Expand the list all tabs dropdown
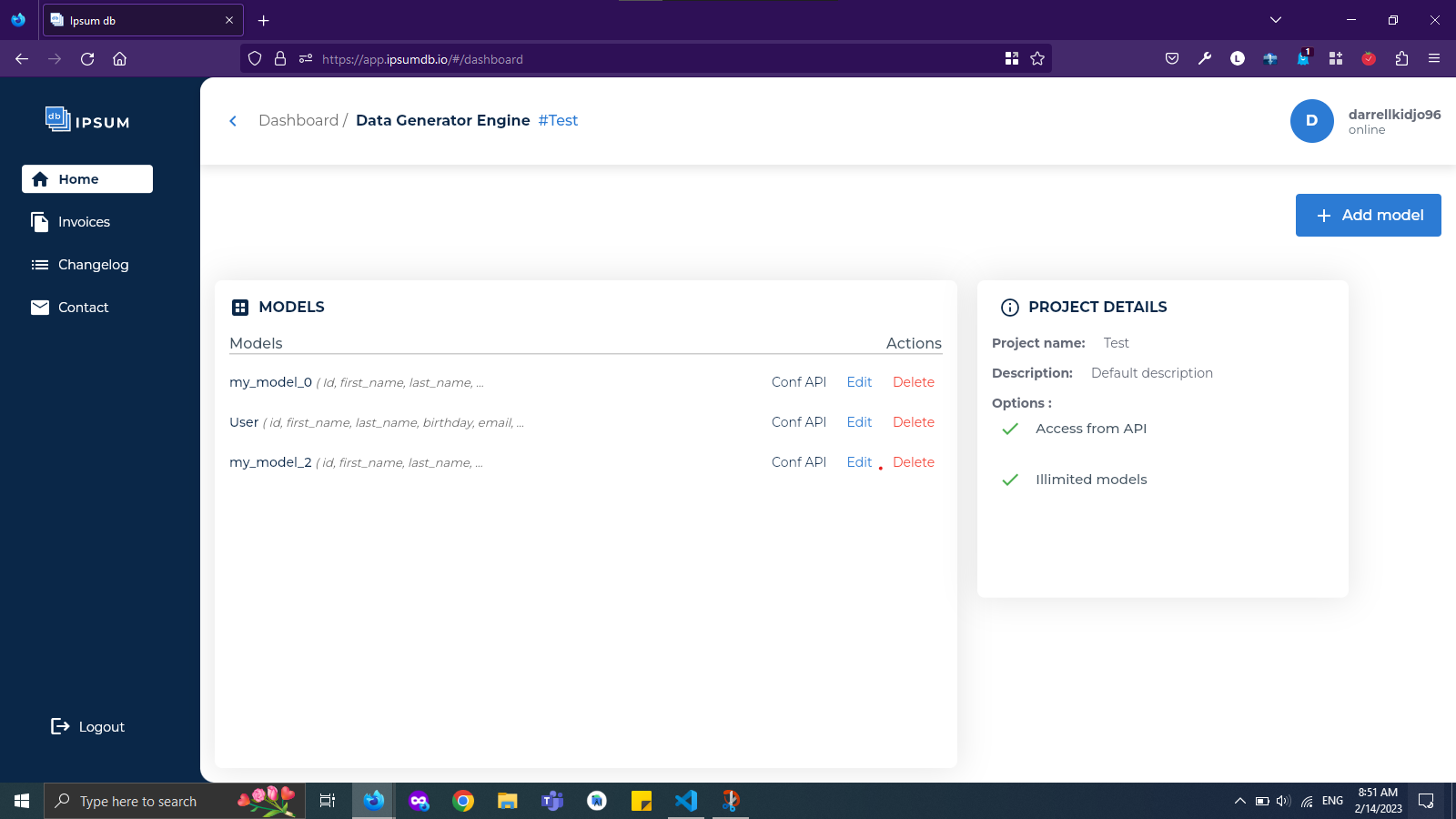Viewport: 1456px width, 819px height. tap(1276, 20)
